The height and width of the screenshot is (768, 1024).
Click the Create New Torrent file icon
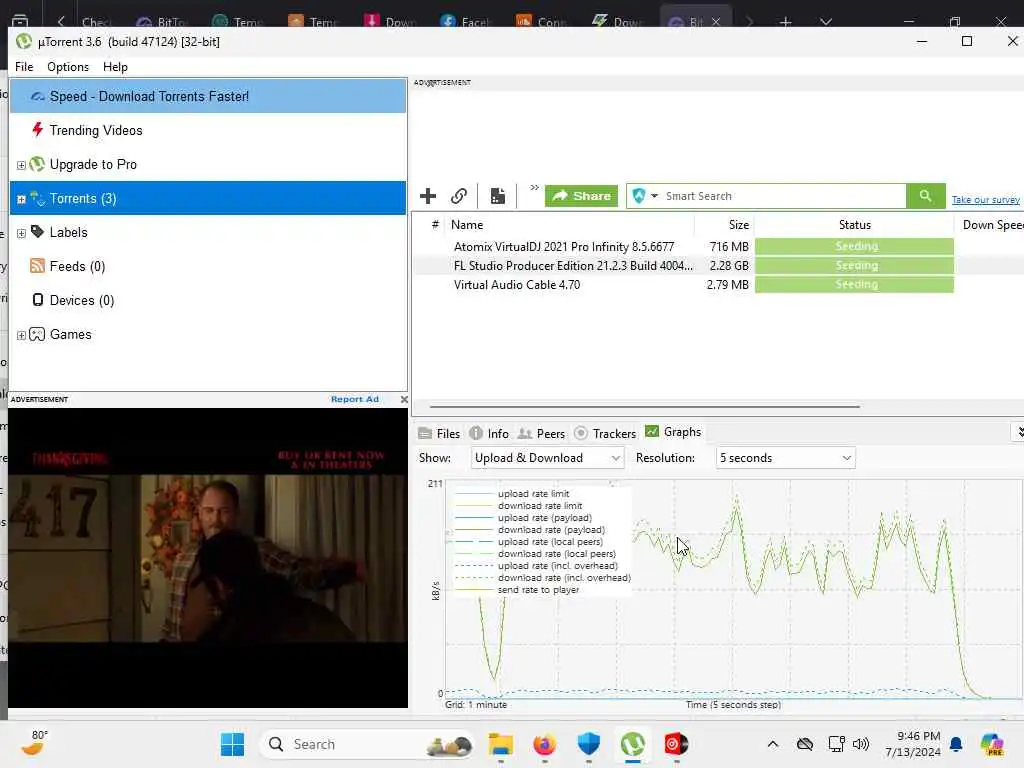coord(498,196)
